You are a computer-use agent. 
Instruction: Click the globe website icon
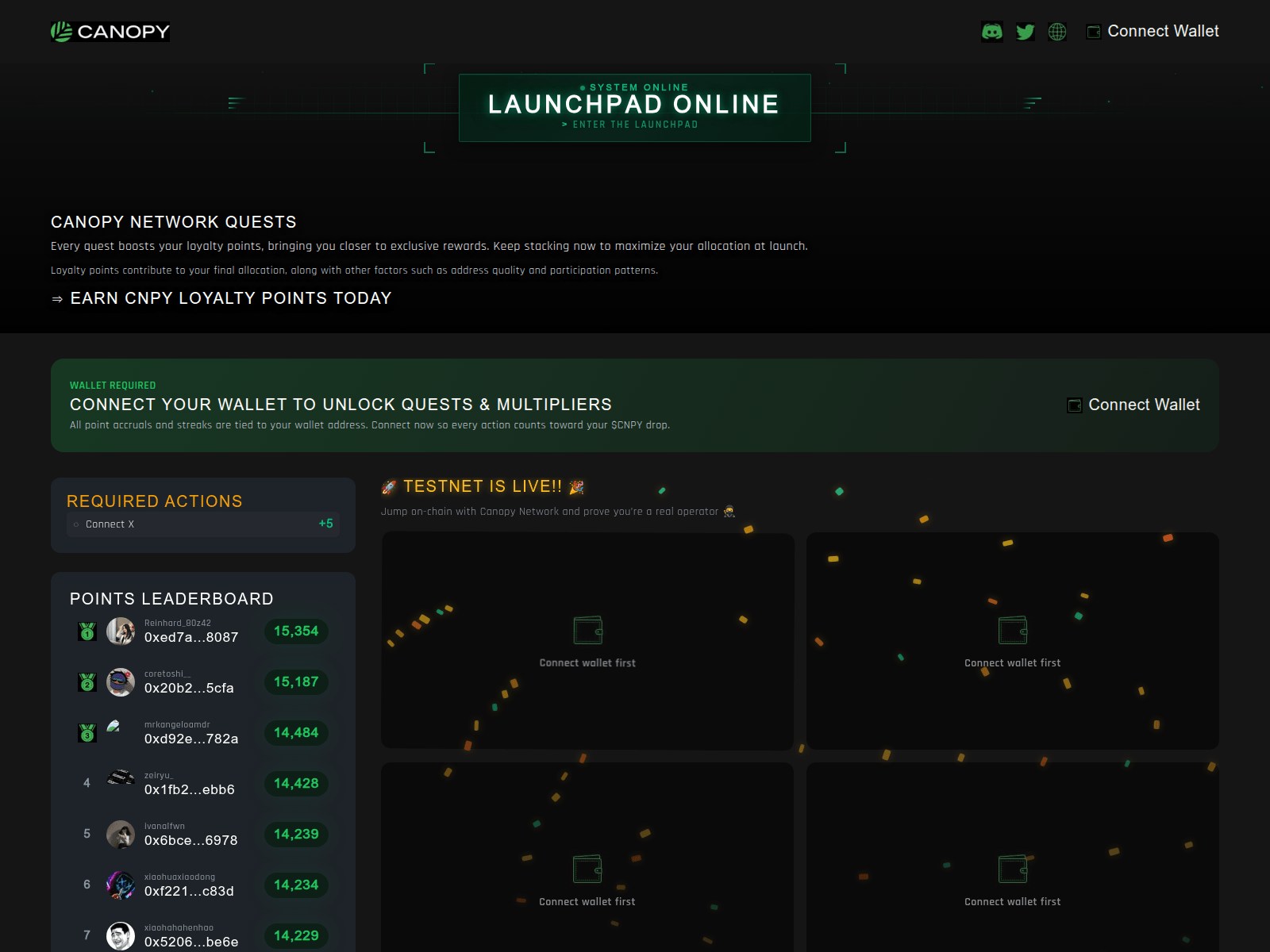[x=1057, y=32]
